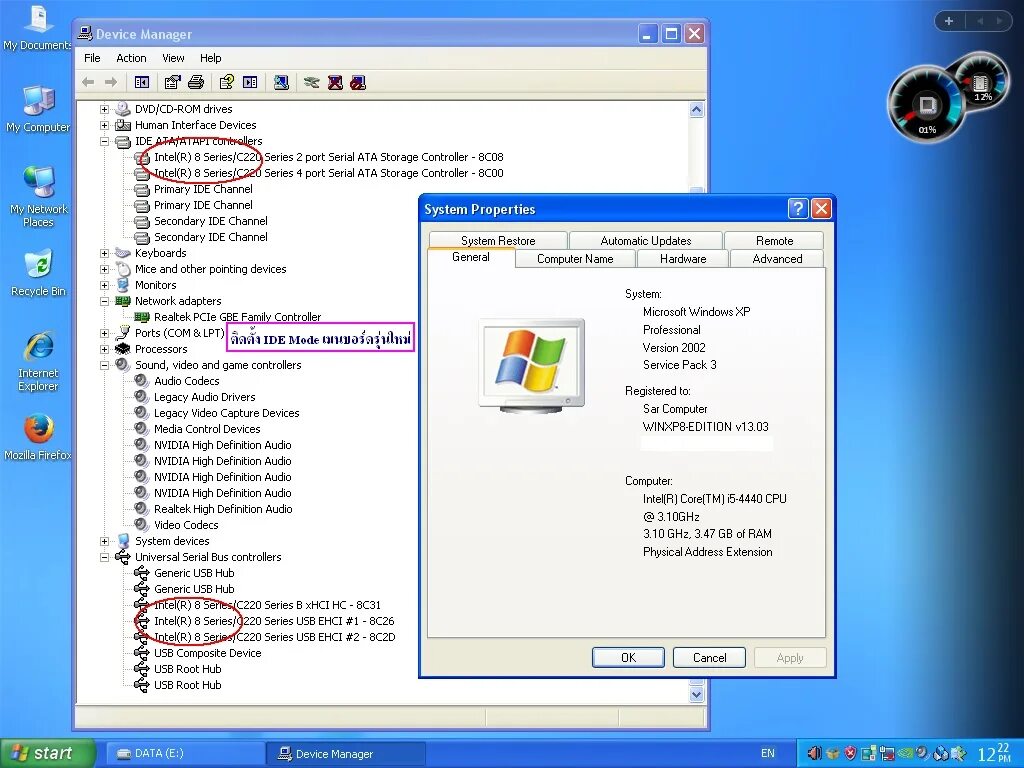Expand the Keyboards node
Image resolution: width=1024 pixels, height=768 pixels.
point(104,253)
